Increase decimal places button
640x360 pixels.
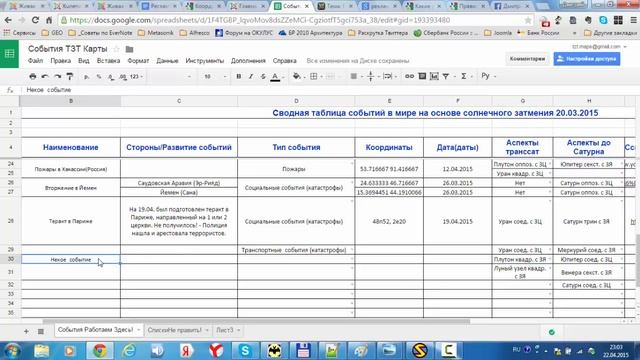[x=122, y=77]
